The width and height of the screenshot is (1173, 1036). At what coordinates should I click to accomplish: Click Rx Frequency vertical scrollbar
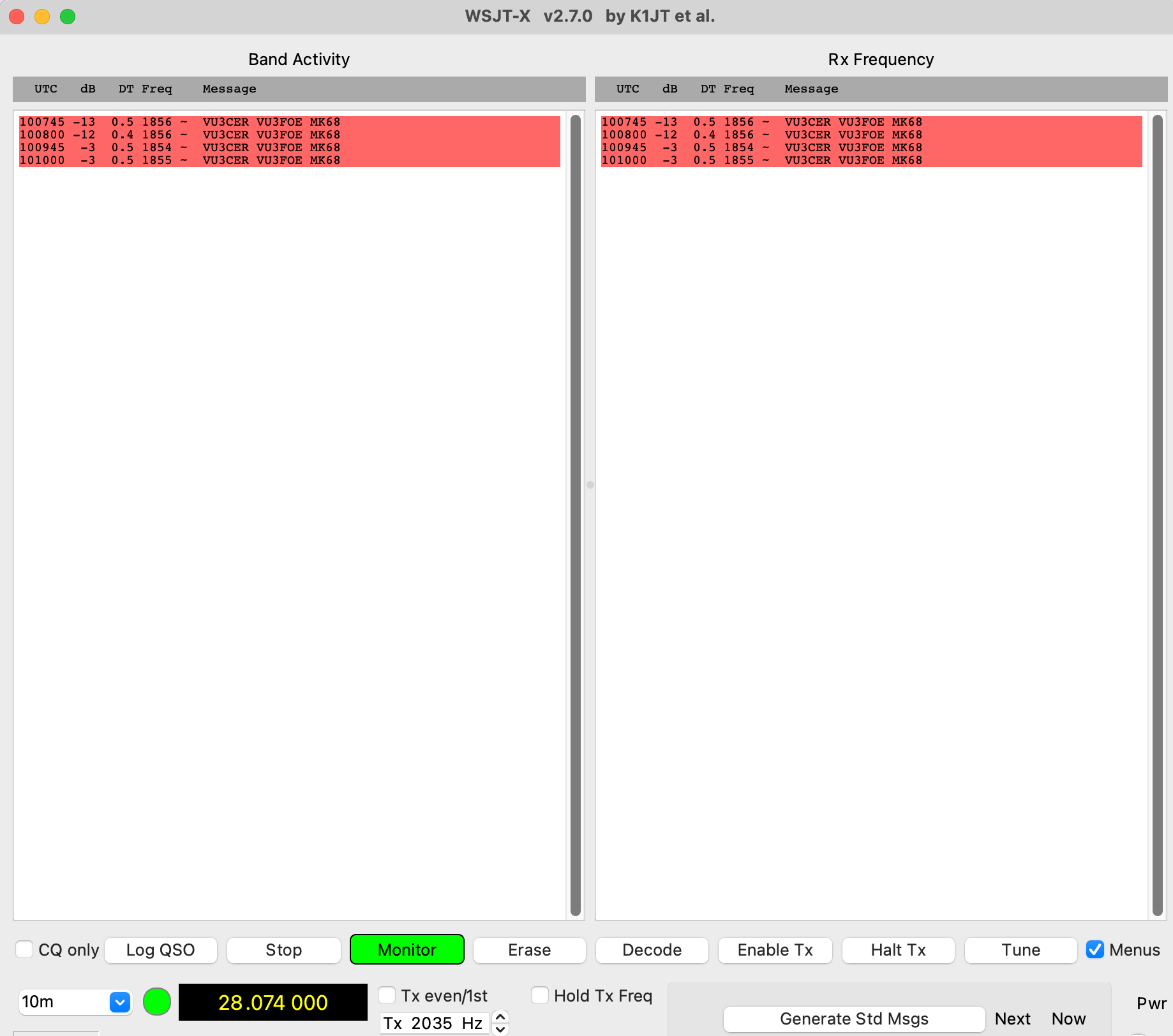coord(1158,515)
